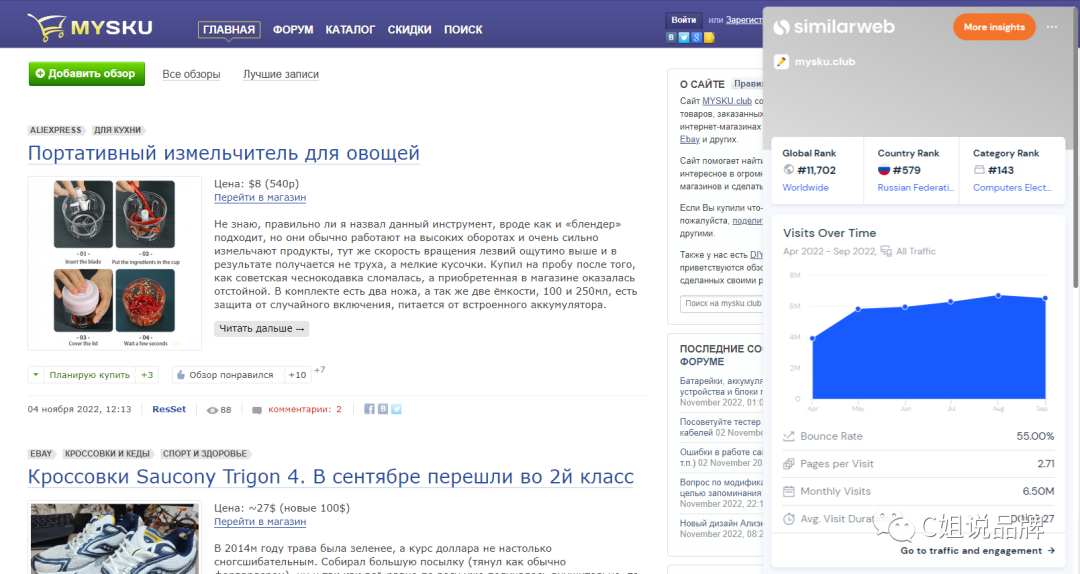The height and width of the screenshot is (574, 1080).
Task: Click the +10 likes counter
Action: (x=297, y=375)
